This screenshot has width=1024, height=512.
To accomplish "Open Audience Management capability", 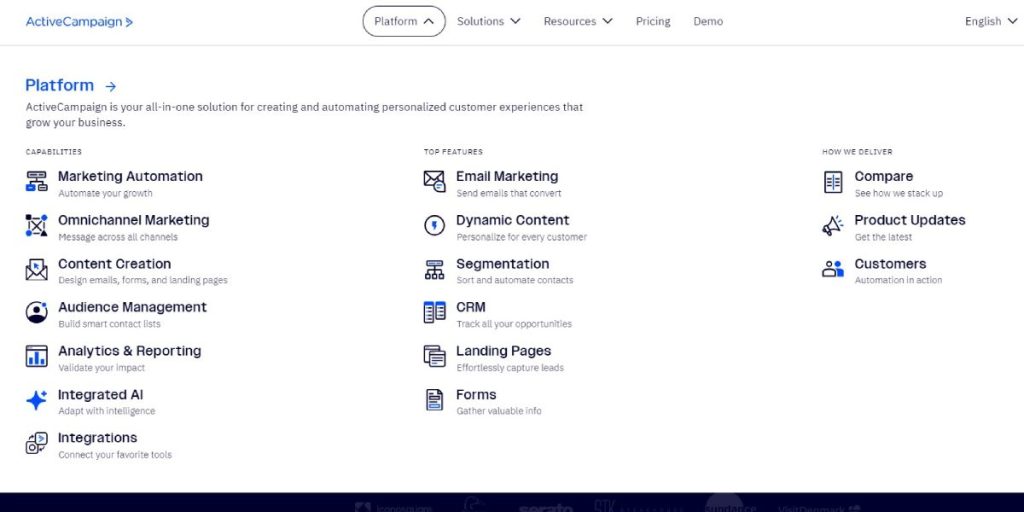I will (132, 307).
